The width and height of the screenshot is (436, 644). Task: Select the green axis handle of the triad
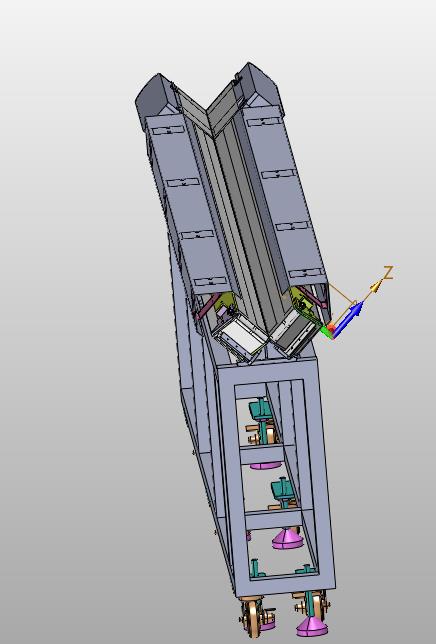point(326,332)
